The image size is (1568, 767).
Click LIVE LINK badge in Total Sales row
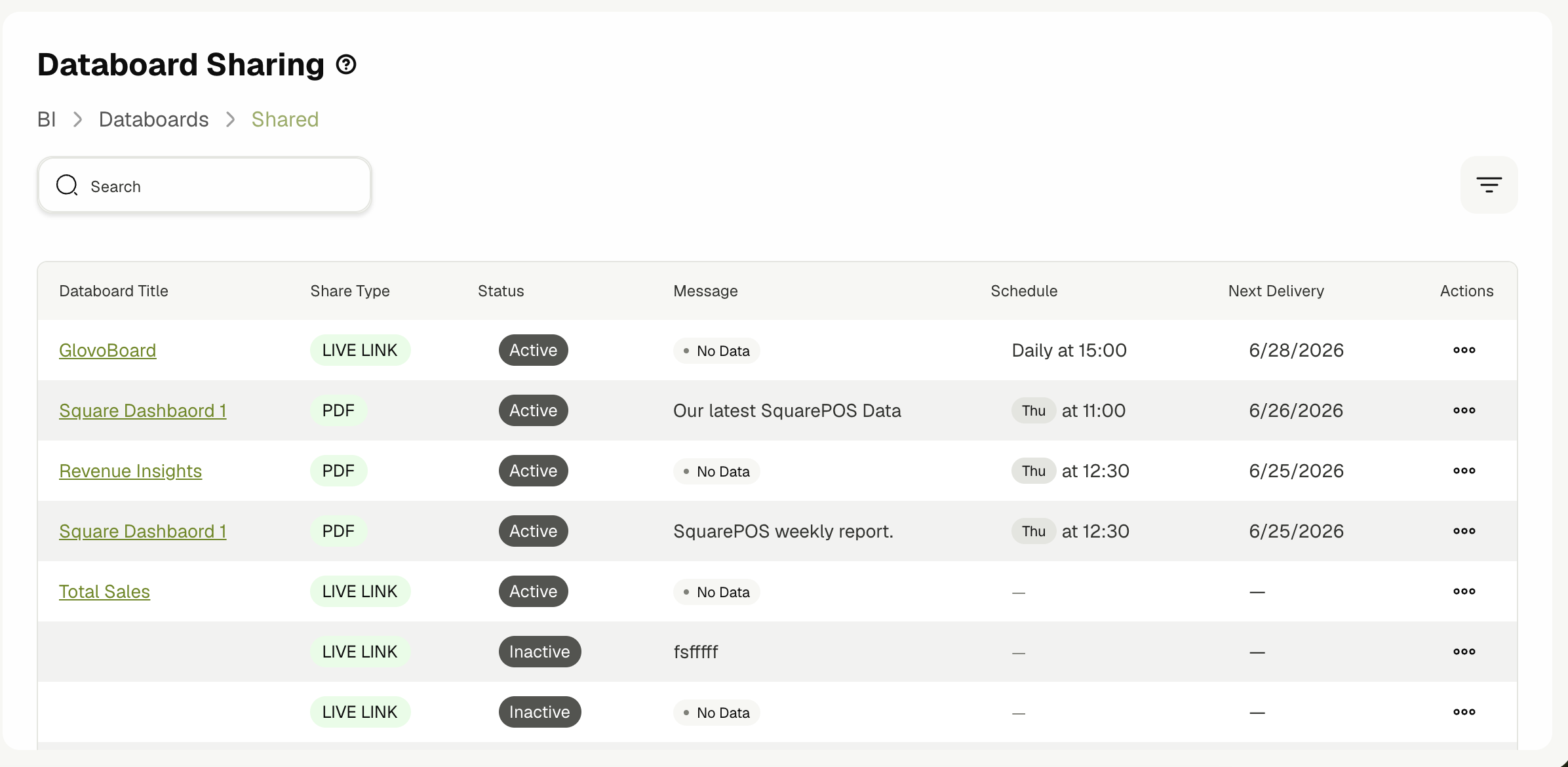[x=360, y=591]
